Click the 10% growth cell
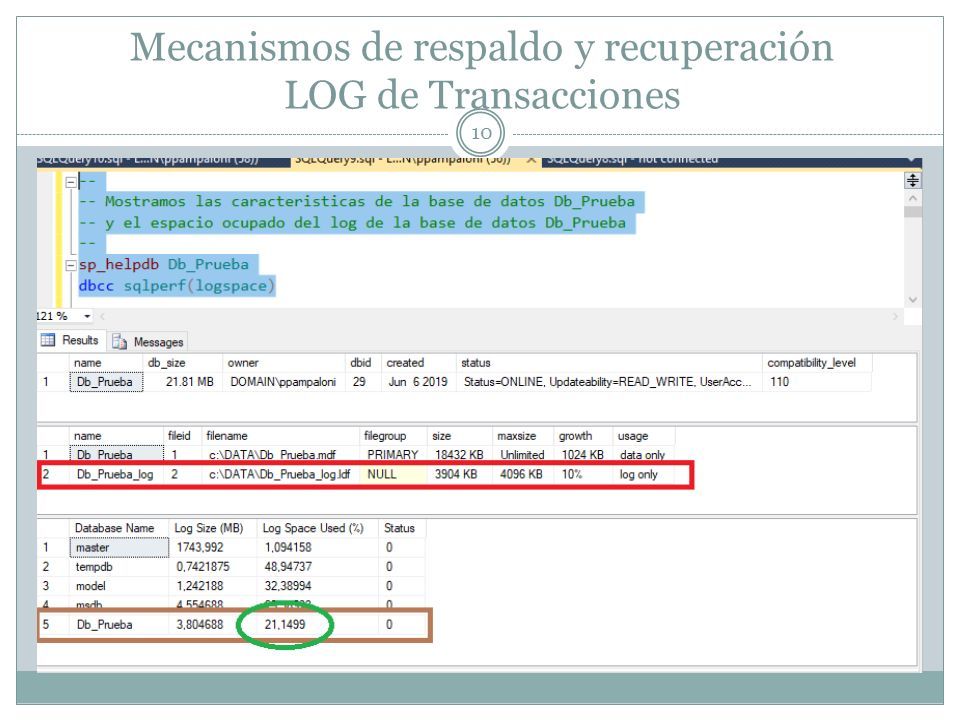This screenshot has width=960, height=720. click(x=583, y=474)
